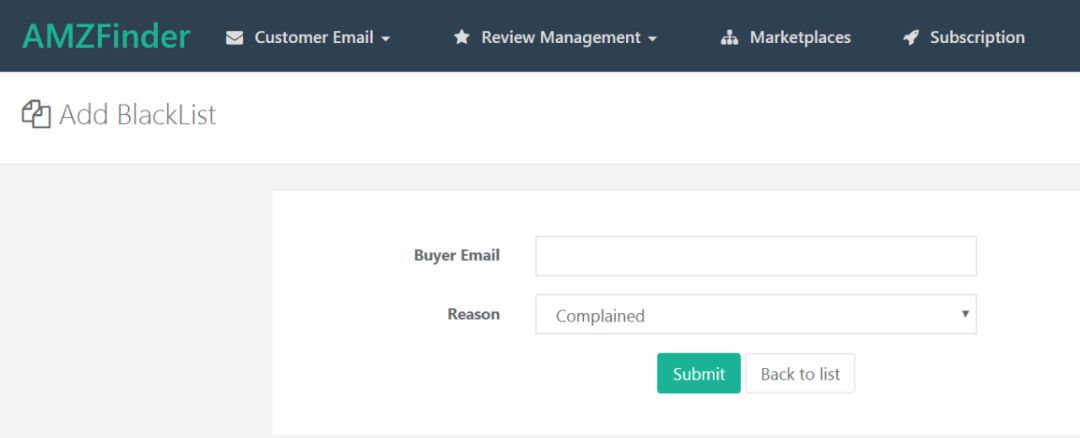
Task: Click the sitemap icon for Marketplaces
Action: (x=729, y=38)
